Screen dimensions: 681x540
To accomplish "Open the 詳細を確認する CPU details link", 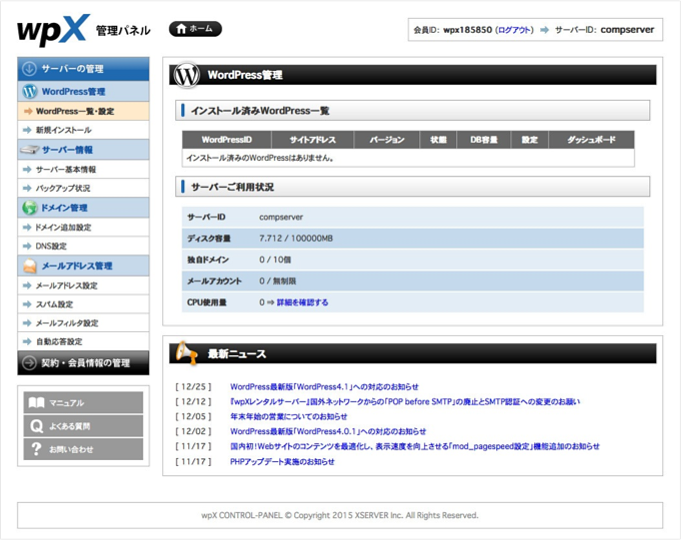I will click(302, 302).
